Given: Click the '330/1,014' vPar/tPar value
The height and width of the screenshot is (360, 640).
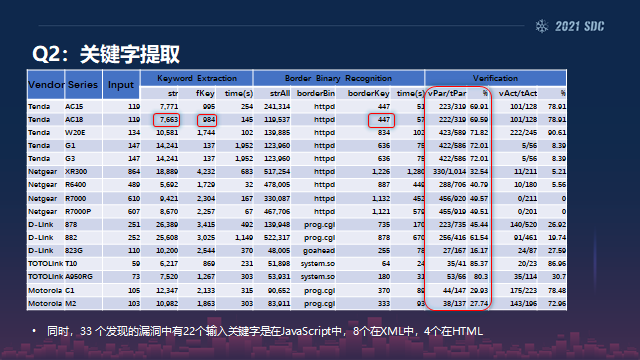Looking at the screenshot, I should point(449,171).
